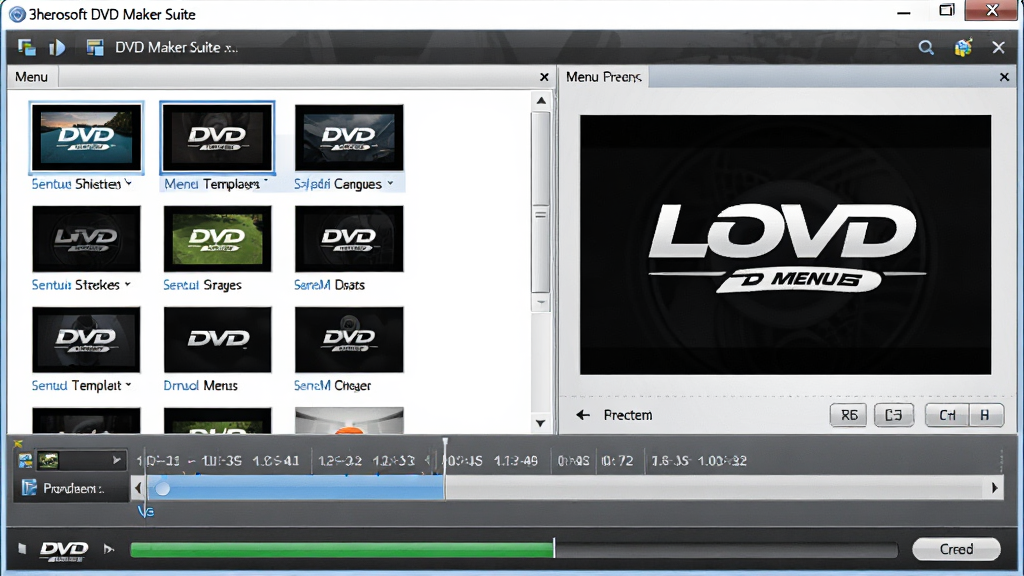Click the stop icon in bottom bar

22,549
